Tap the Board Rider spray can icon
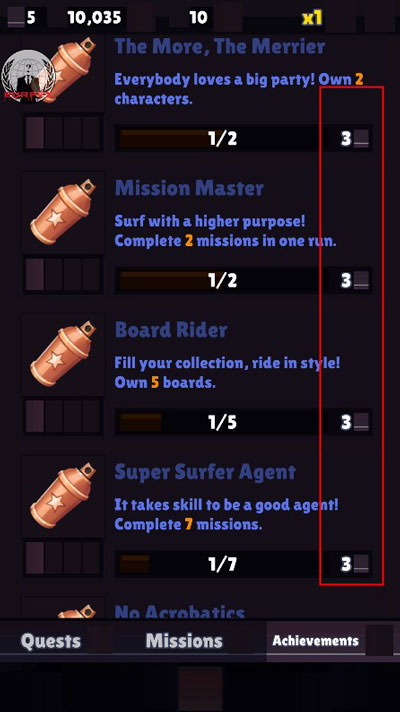Screen dimensions: 400x712 click(x=63, y=354)
